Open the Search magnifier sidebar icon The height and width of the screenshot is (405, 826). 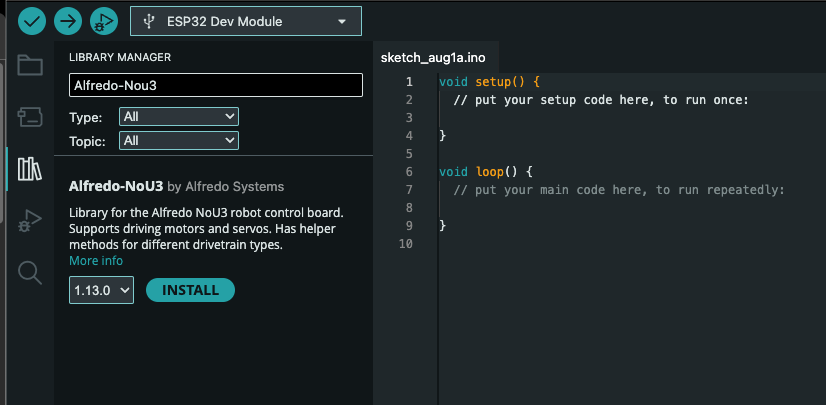point(30,273)
